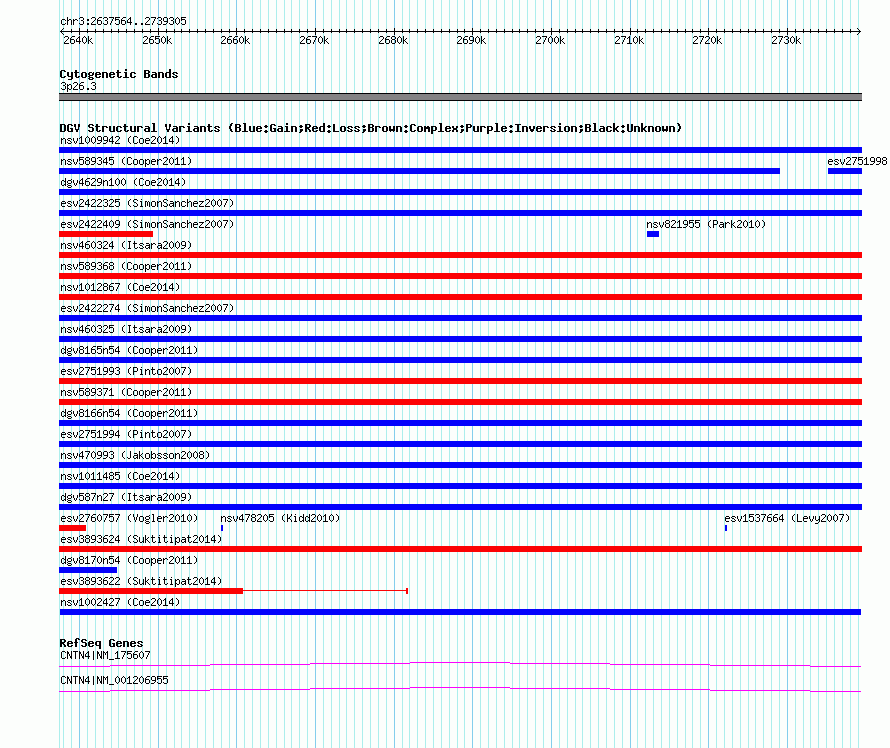Select the nsv821955 (Park2010) label
Screen dimensions: 890x748
coord(706,224)
